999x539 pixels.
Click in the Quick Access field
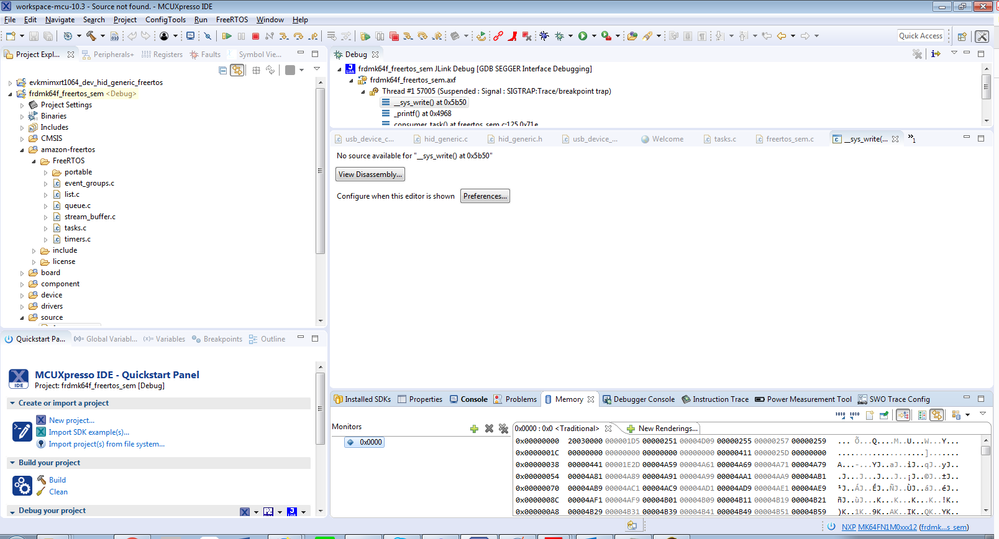point(921,36)
